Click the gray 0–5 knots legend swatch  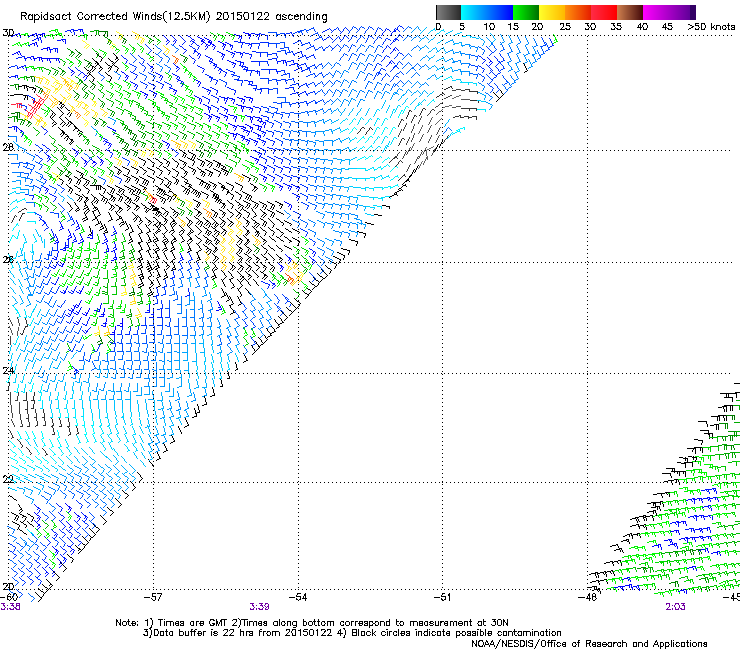tap(448, 12)
